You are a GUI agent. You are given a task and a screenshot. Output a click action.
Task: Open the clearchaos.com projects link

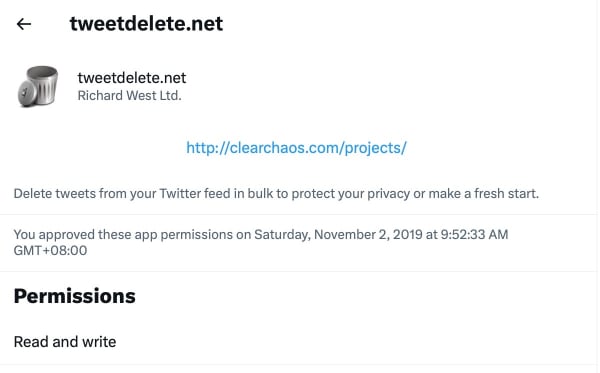click(296, 148)
